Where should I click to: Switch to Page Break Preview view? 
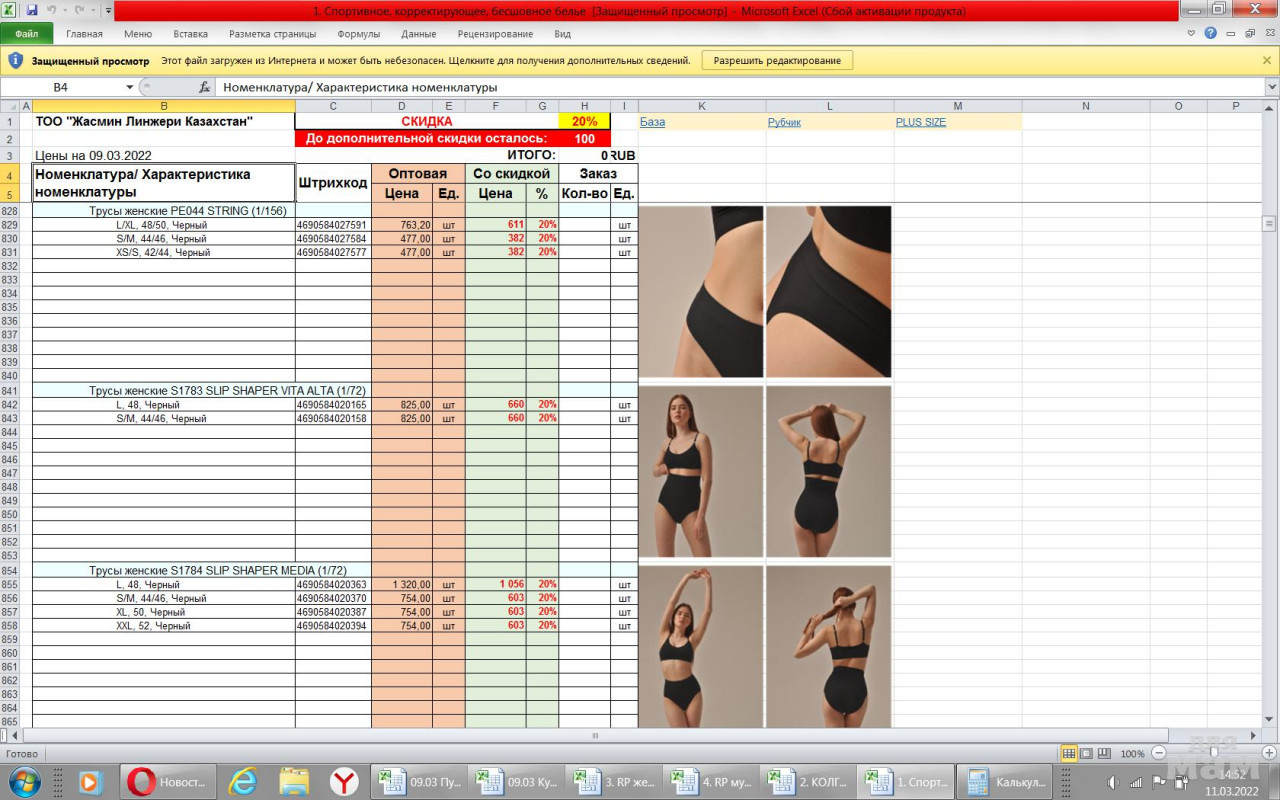click(x=1104, y=753)
